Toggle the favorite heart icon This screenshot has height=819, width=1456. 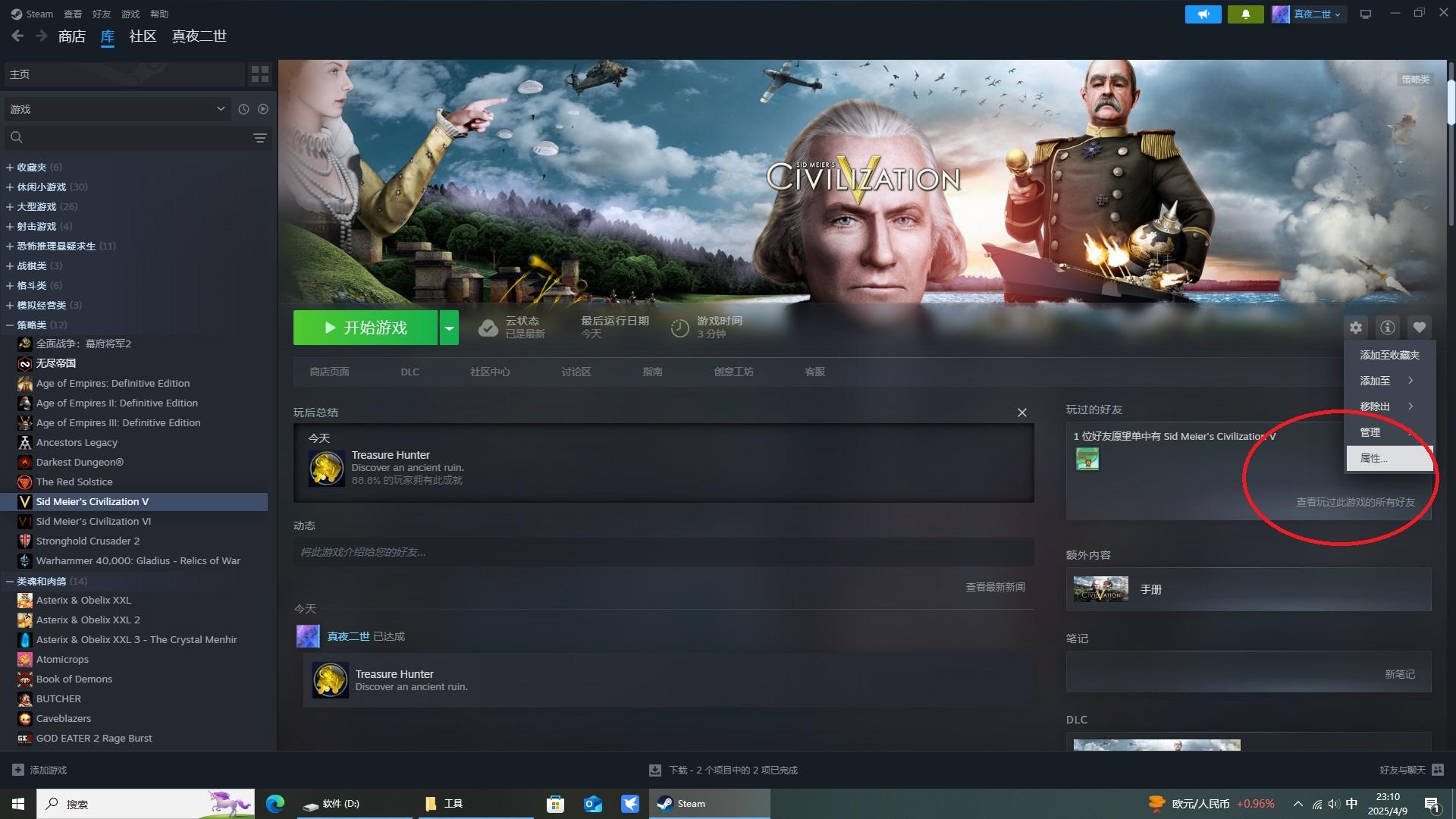point(1419,328)
